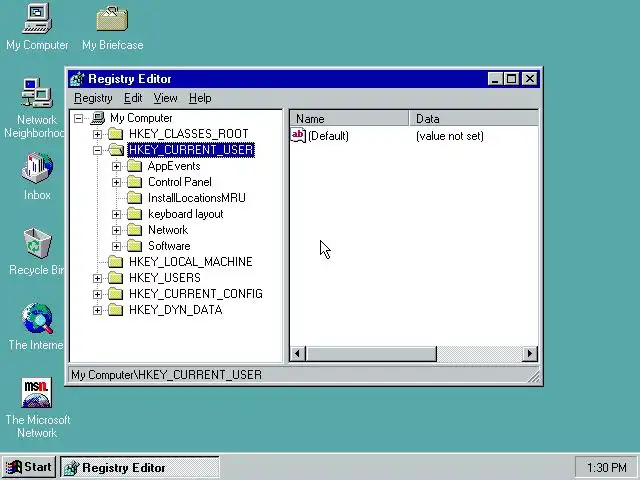Screen dimensions: 640x480
Task: Maximize the Registry Editor window
Action: pos(511,79)
